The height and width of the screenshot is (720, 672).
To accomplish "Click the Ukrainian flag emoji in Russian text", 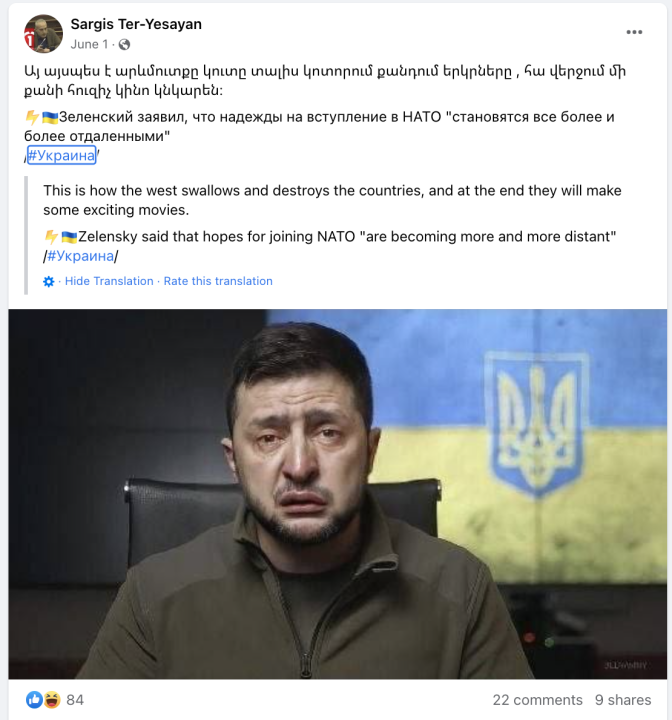I will pyautogui.click(x=50, y=118).
